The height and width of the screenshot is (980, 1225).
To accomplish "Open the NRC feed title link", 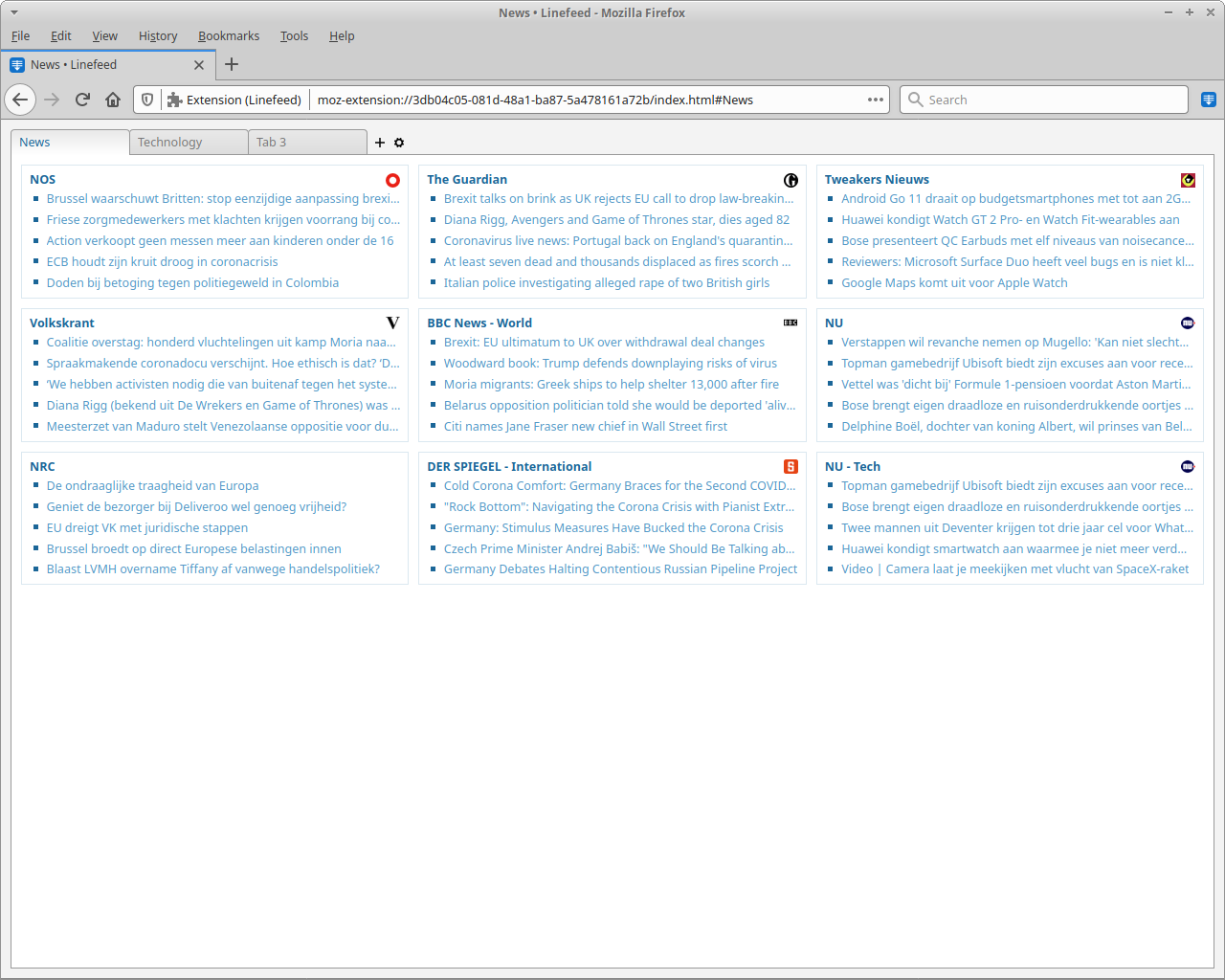I will click(42, 466).
